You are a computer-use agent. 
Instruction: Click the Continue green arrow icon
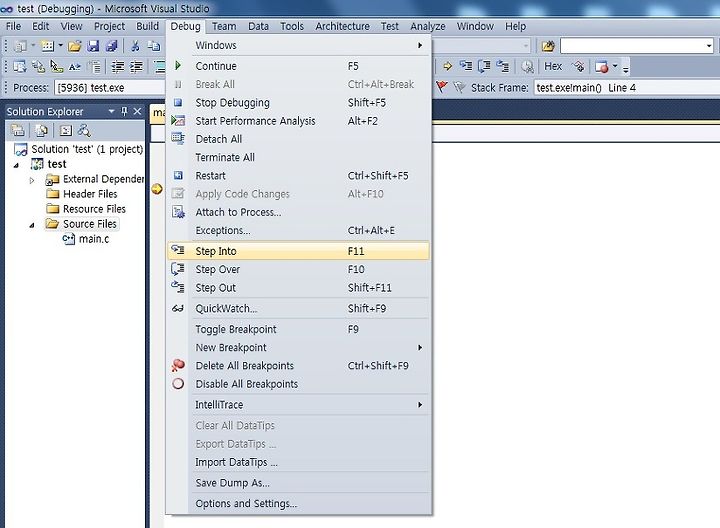[x=178, y=66]
